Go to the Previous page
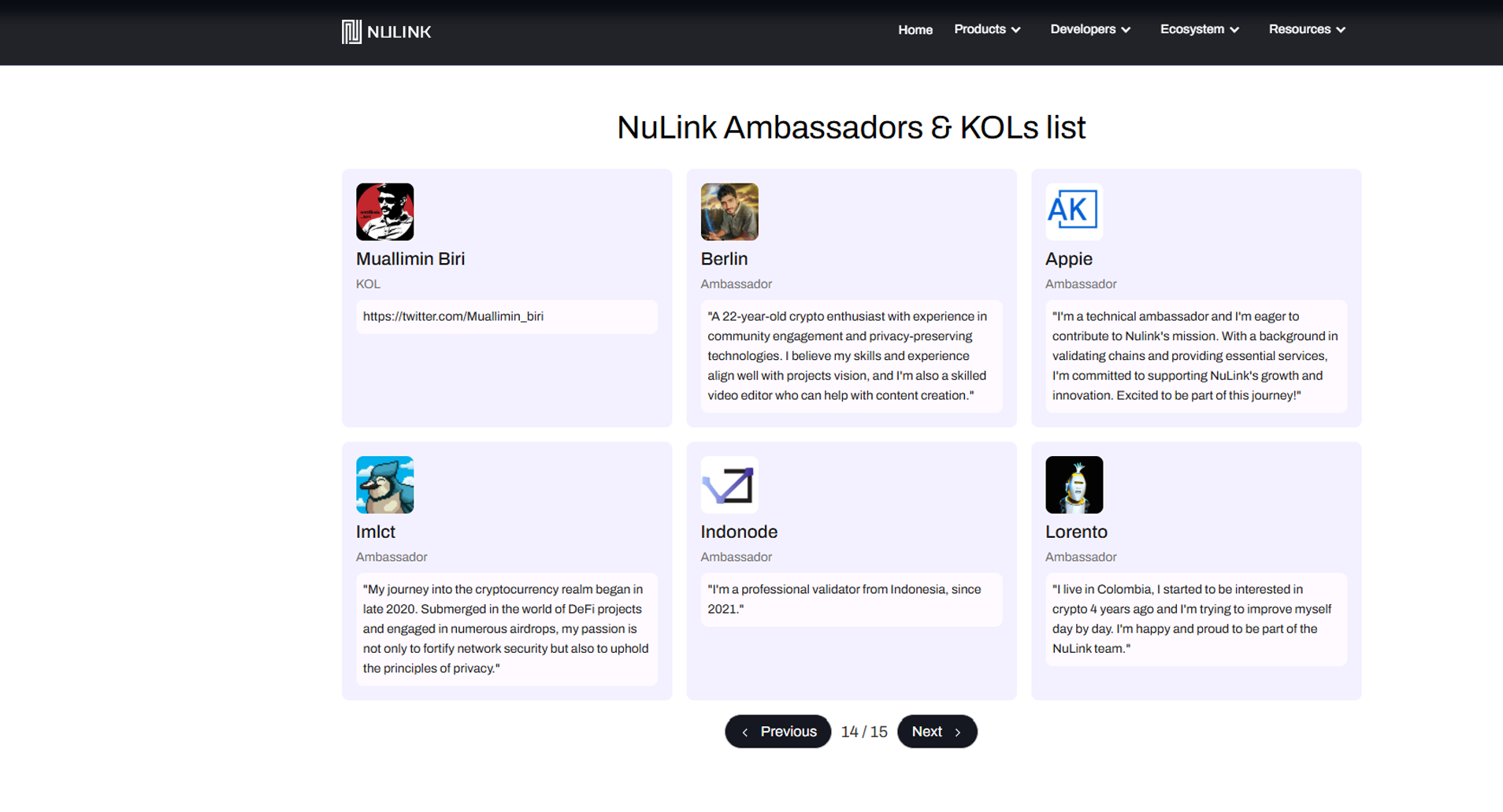1503x812 pixels. 777,732
